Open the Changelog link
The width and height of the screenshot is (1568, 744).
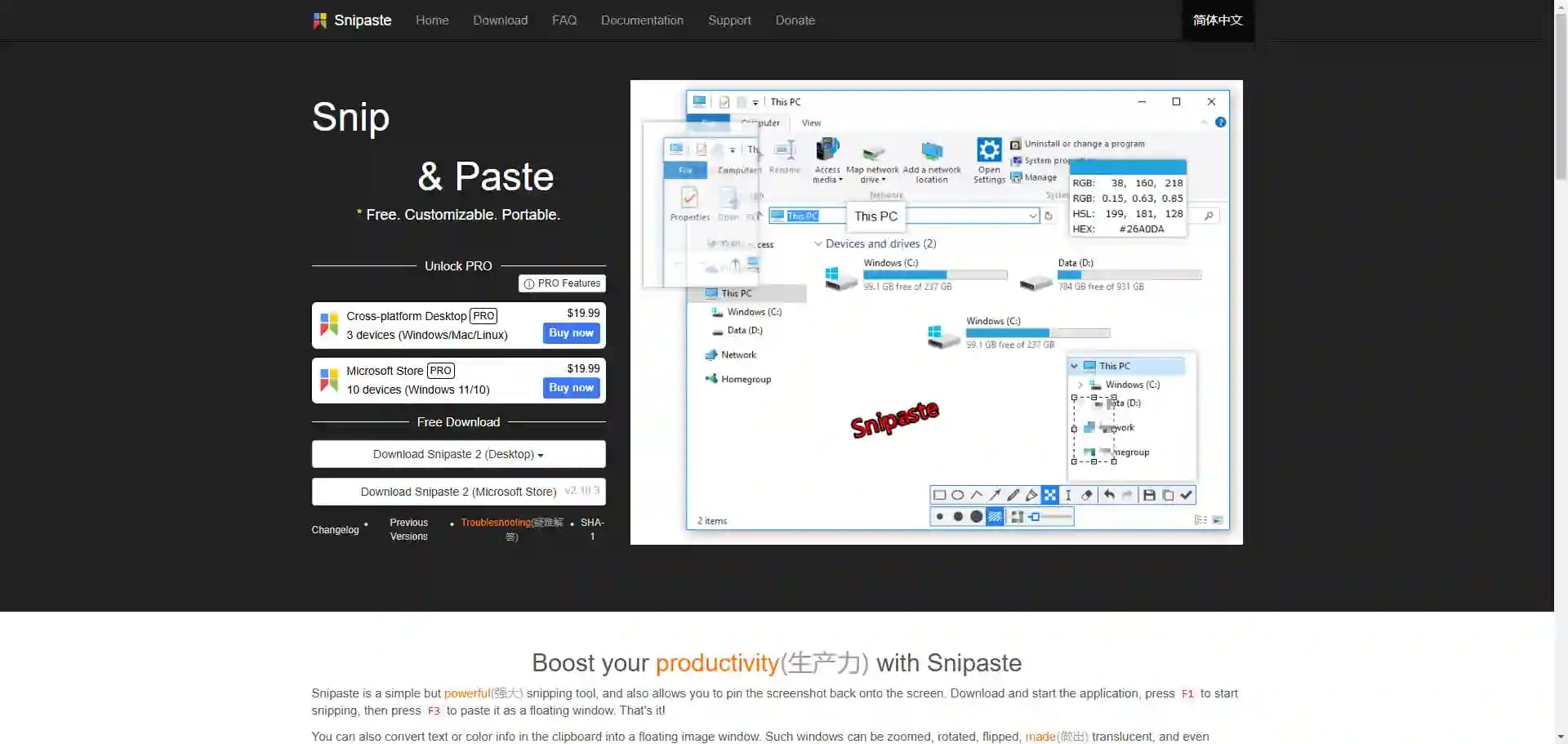point(335,530)
